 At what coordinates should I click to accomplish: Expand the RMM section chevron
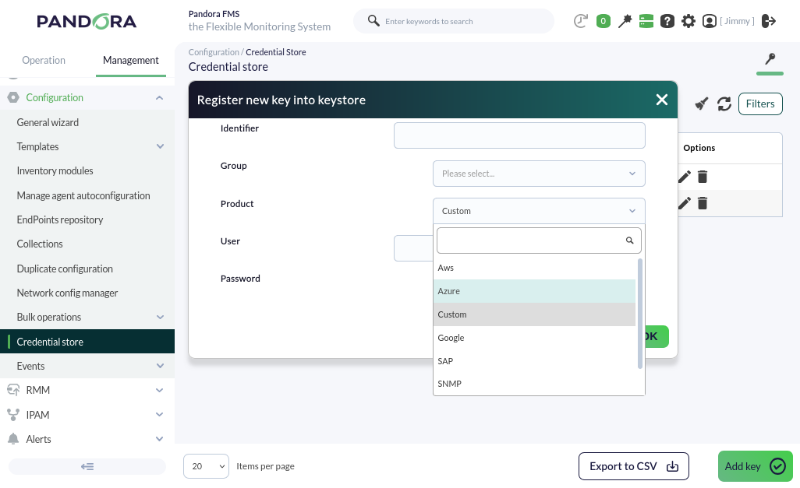[160, 391]
